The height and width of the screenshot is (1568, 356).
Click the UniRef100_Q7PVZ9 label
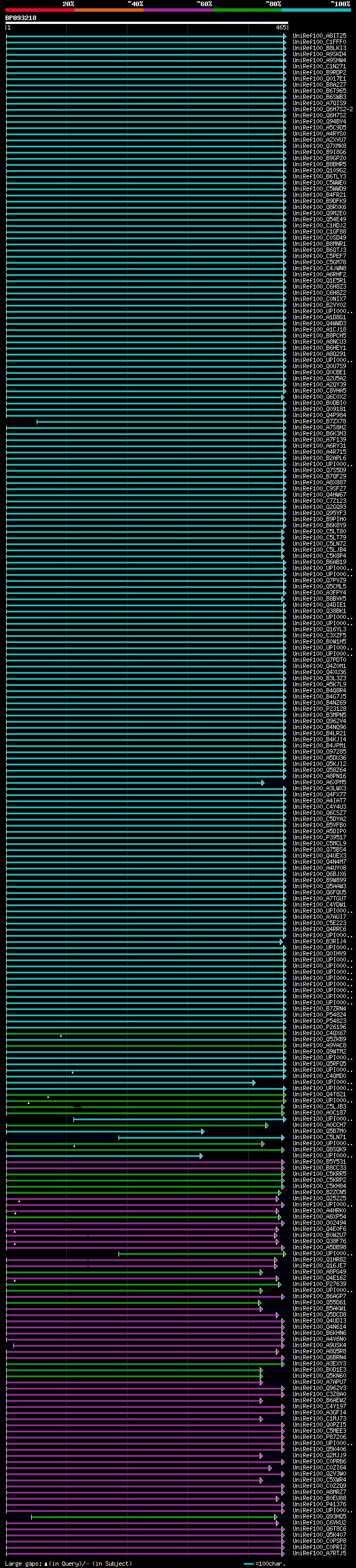(319, 581)
